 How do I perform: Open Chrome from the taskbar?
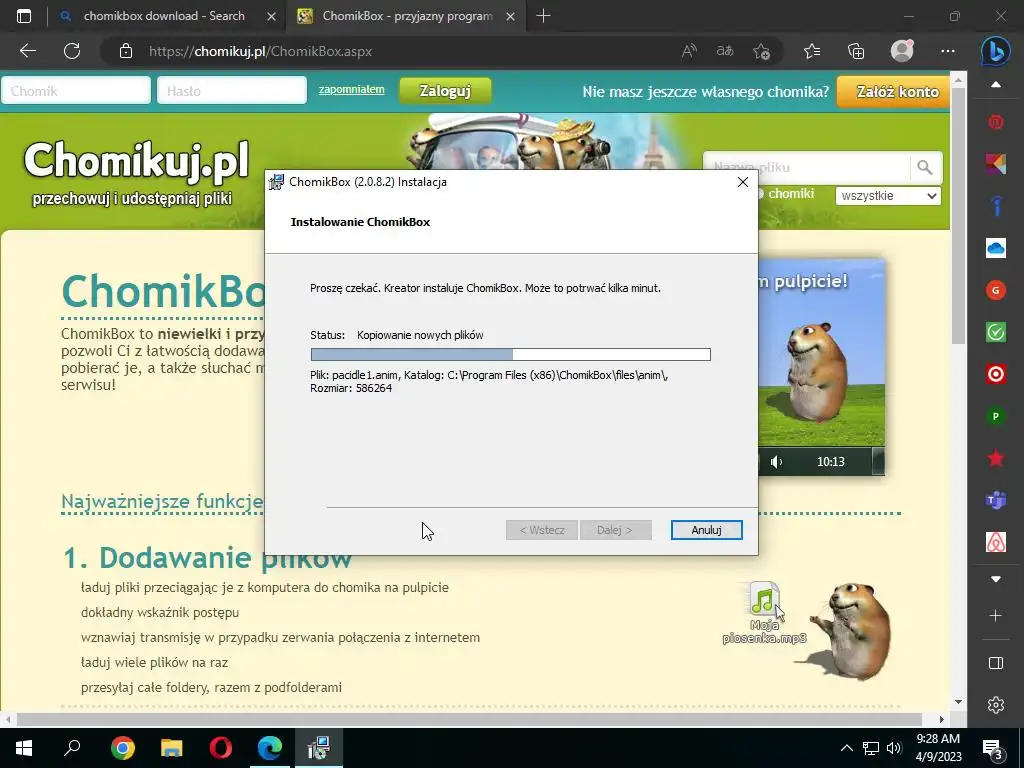(122, 748)
